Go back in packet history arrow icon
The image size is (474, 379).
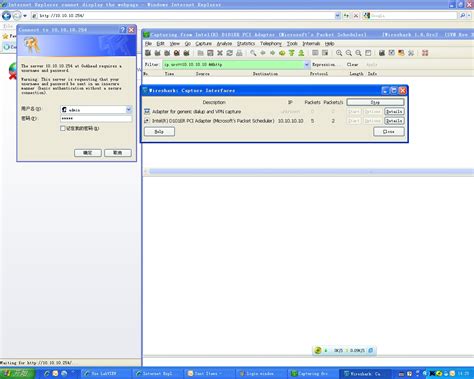pos(263,53)
